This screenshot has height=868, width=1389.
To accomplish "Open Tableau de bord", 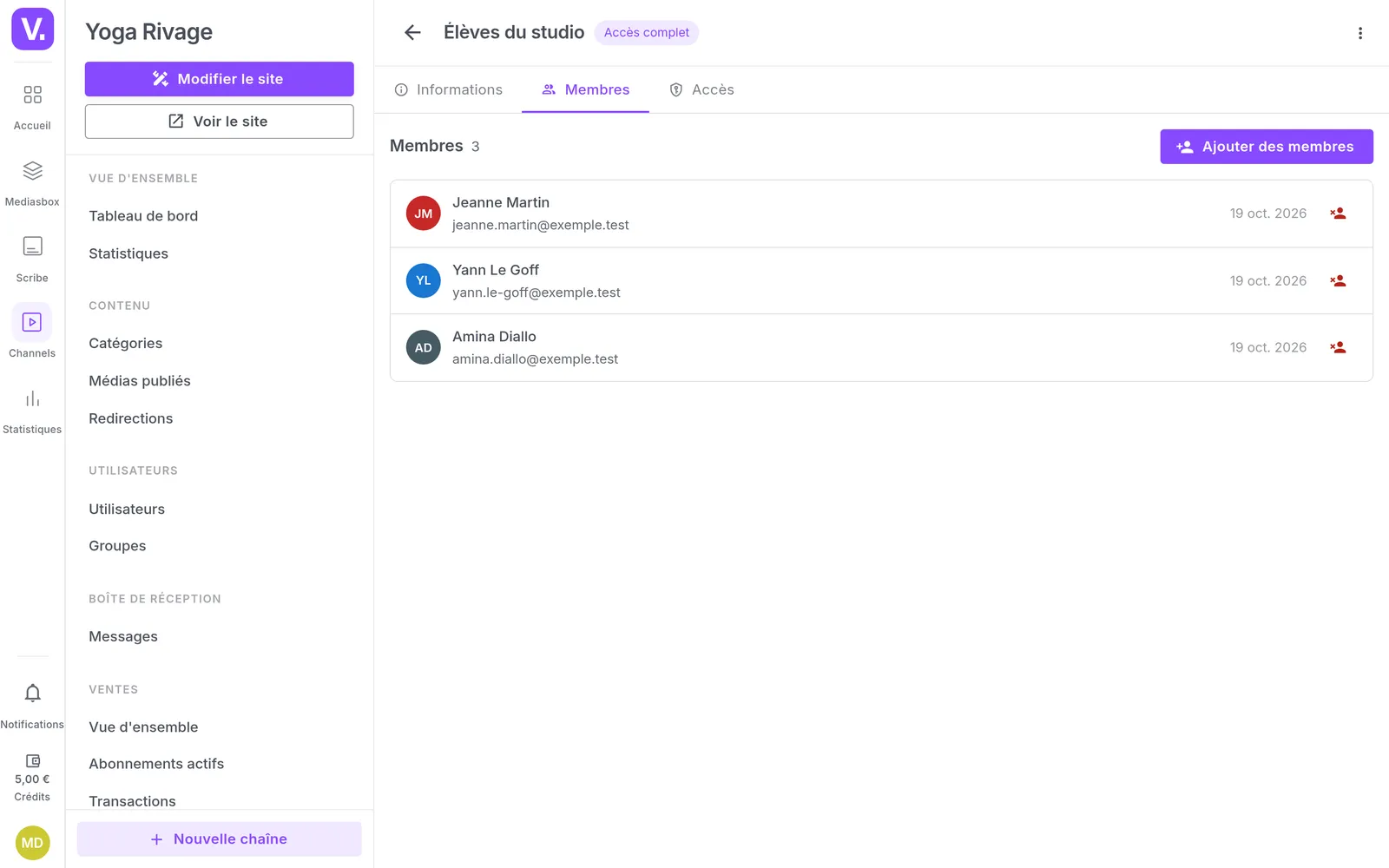I will [143, 216].
